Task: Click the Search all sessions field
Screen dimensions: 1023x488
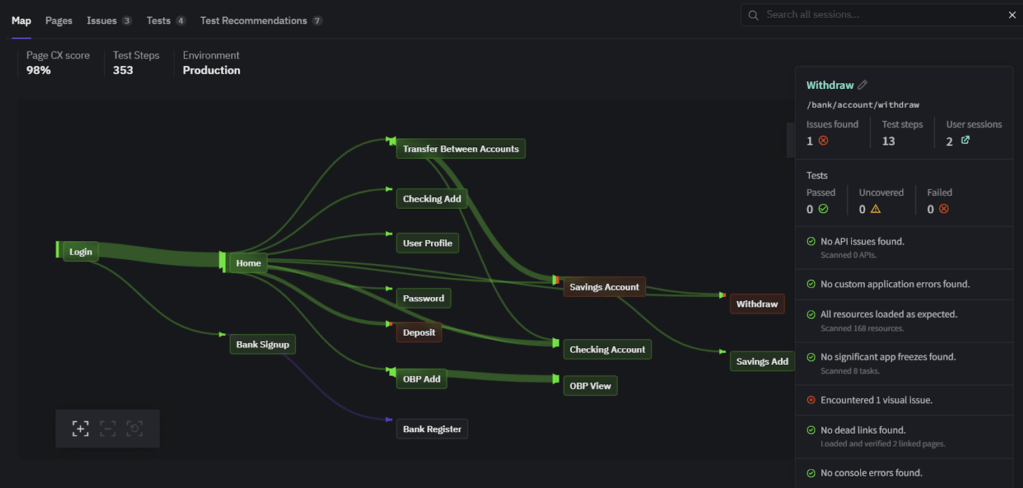Action: (x=880, y=15)
